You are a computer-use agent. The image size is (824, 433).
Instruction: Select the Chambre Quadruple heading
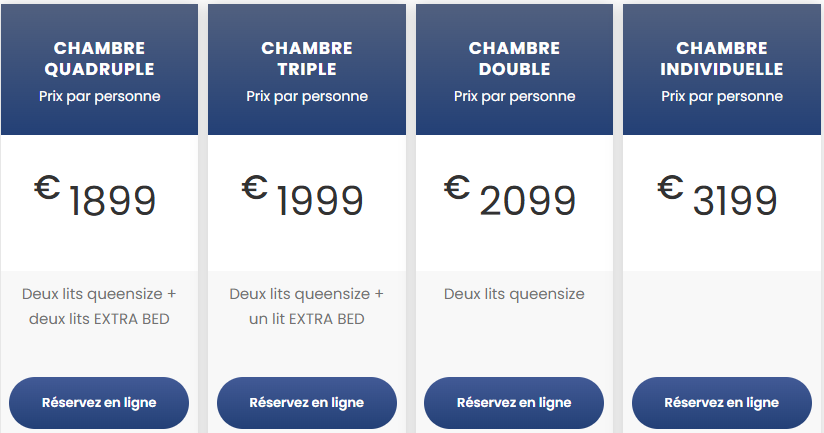tap(99, 59)
